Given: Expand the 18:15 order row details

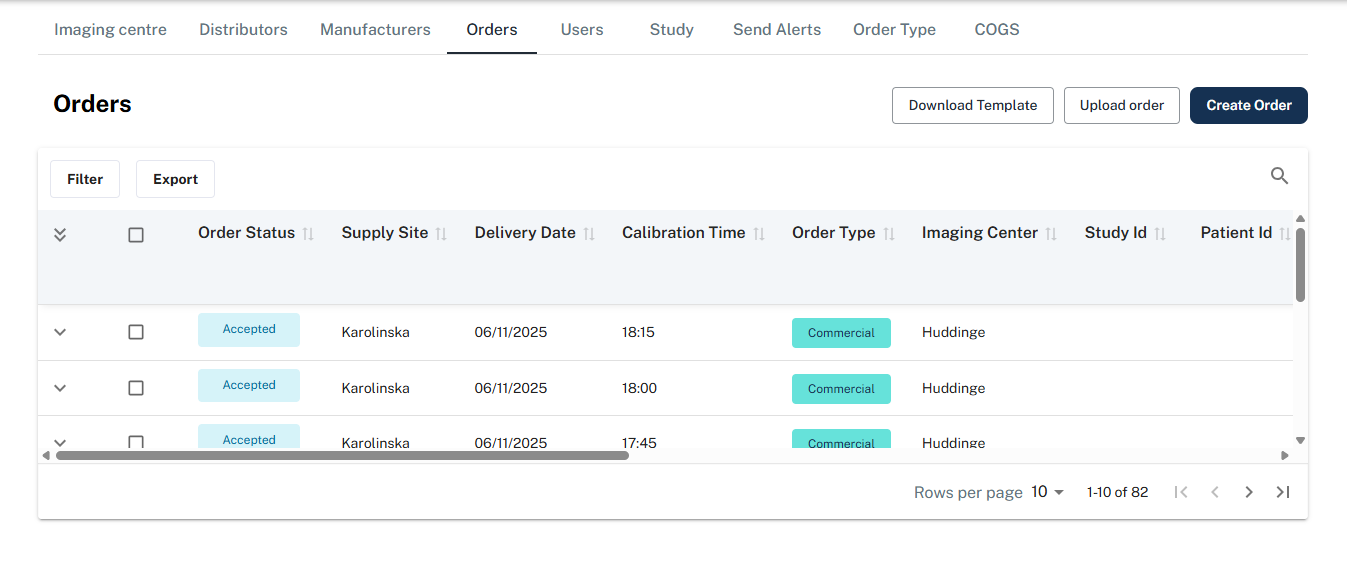Looking at the screenshot, I should 60,332.
